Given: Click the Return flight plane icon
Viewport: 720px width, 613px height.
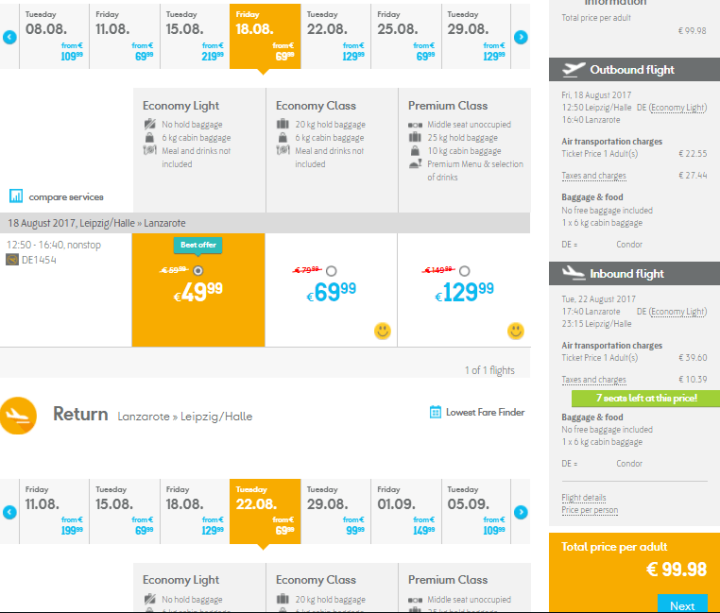Looking at the screenshot, I should click(18, 415).
